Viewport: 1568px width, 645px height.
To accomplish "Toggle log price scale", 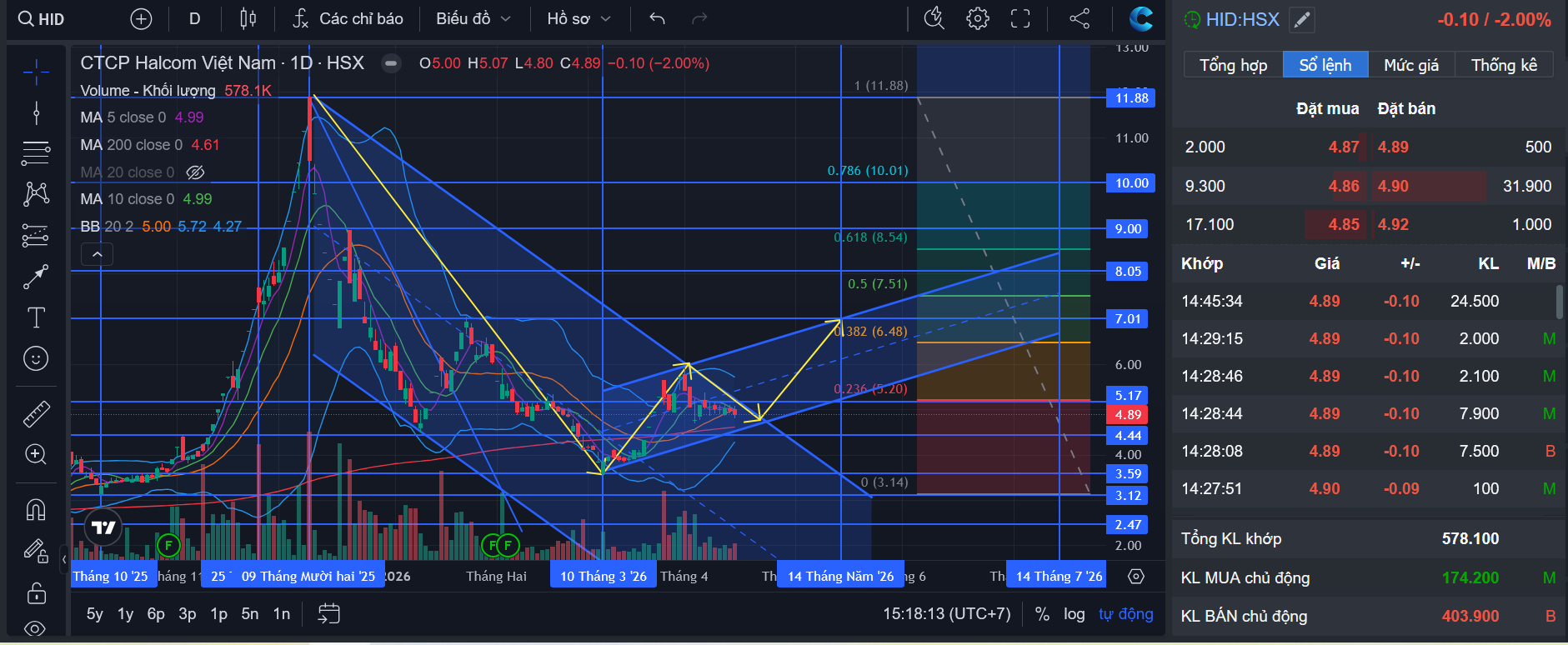I will click(x=1075, y=614).
